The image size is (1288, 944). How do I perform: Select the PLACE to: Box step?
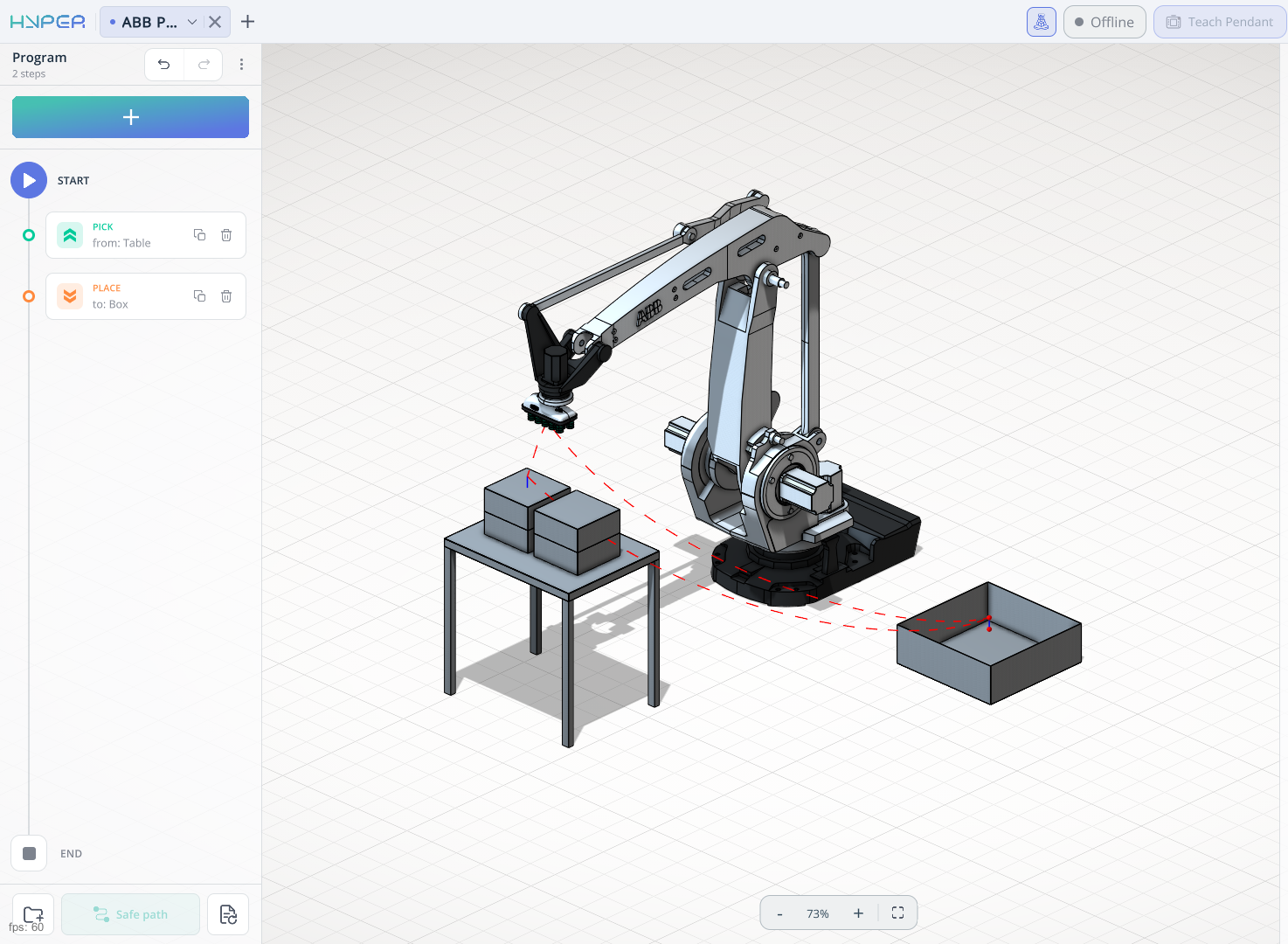(x=146, y=296)
